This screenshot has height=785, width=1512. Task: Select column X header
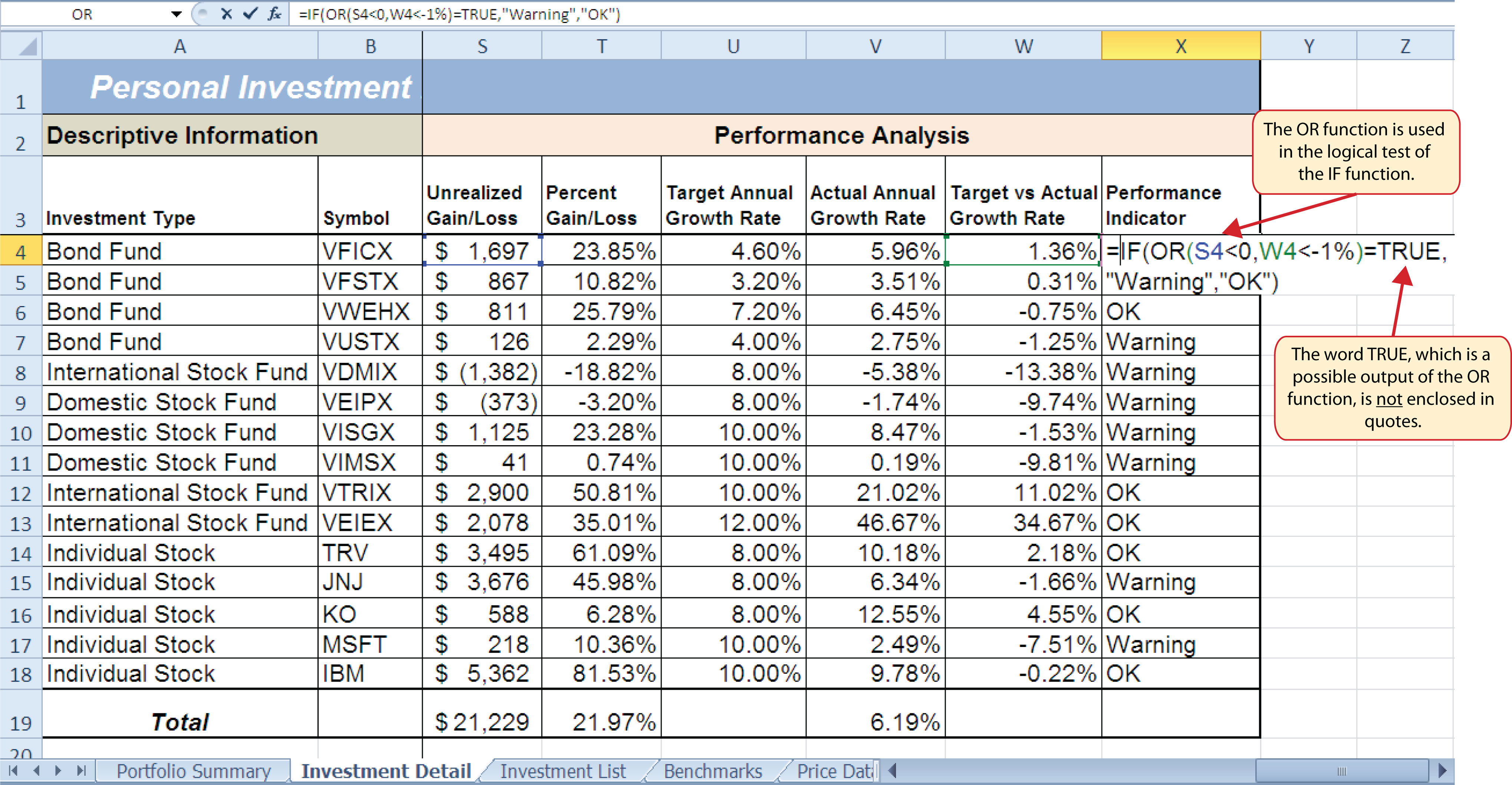[x=1180, y=46]
